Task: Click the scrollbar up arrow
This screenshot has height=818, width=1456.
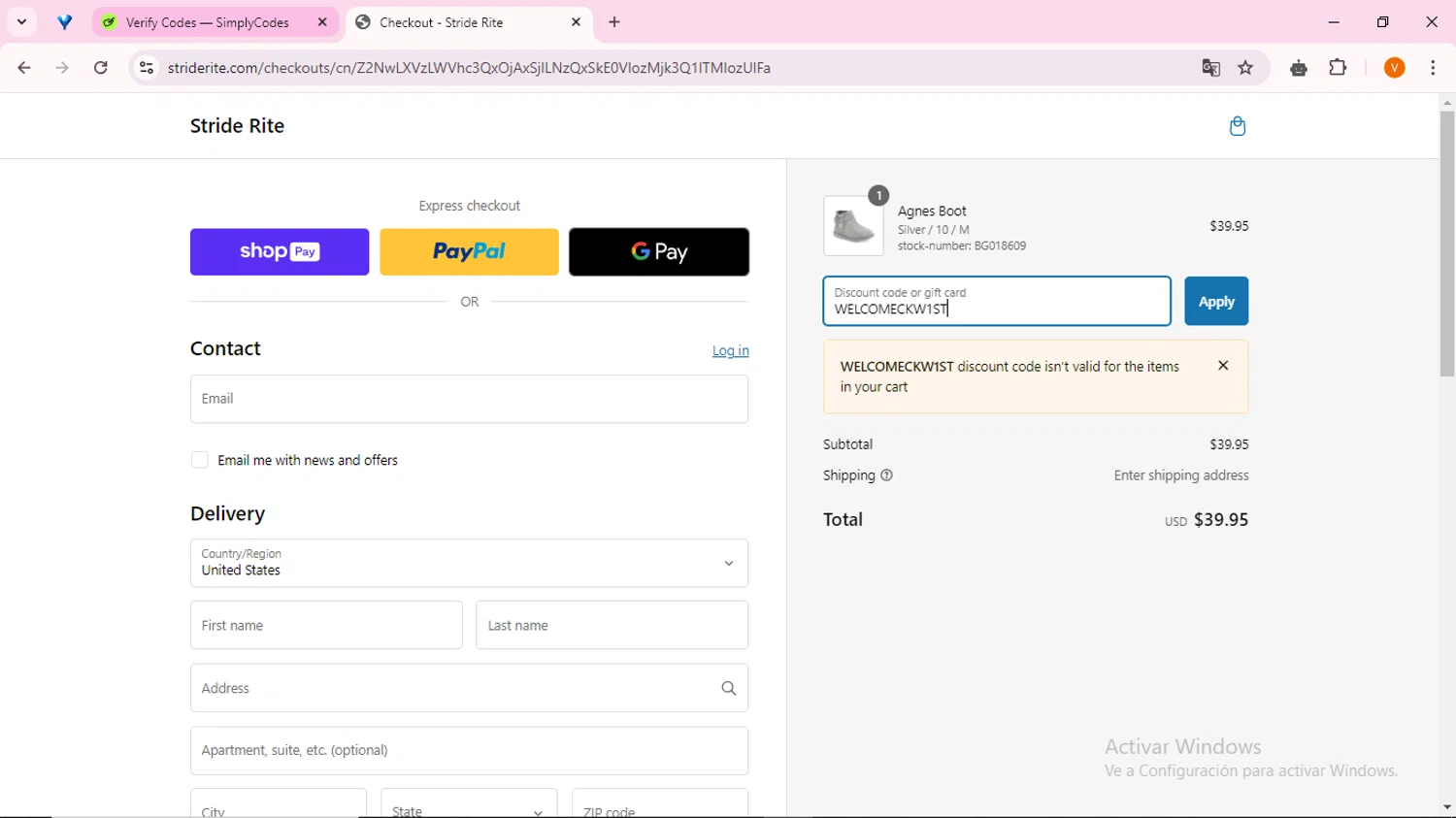Action: [x=1447, y=103]
